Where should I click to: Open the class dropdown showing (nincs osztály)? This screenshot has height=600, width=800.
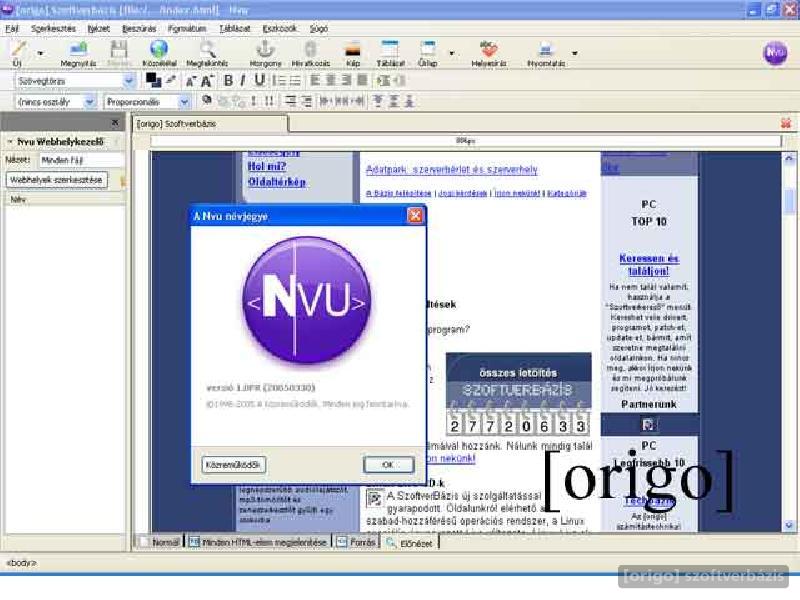click(56, 102)
